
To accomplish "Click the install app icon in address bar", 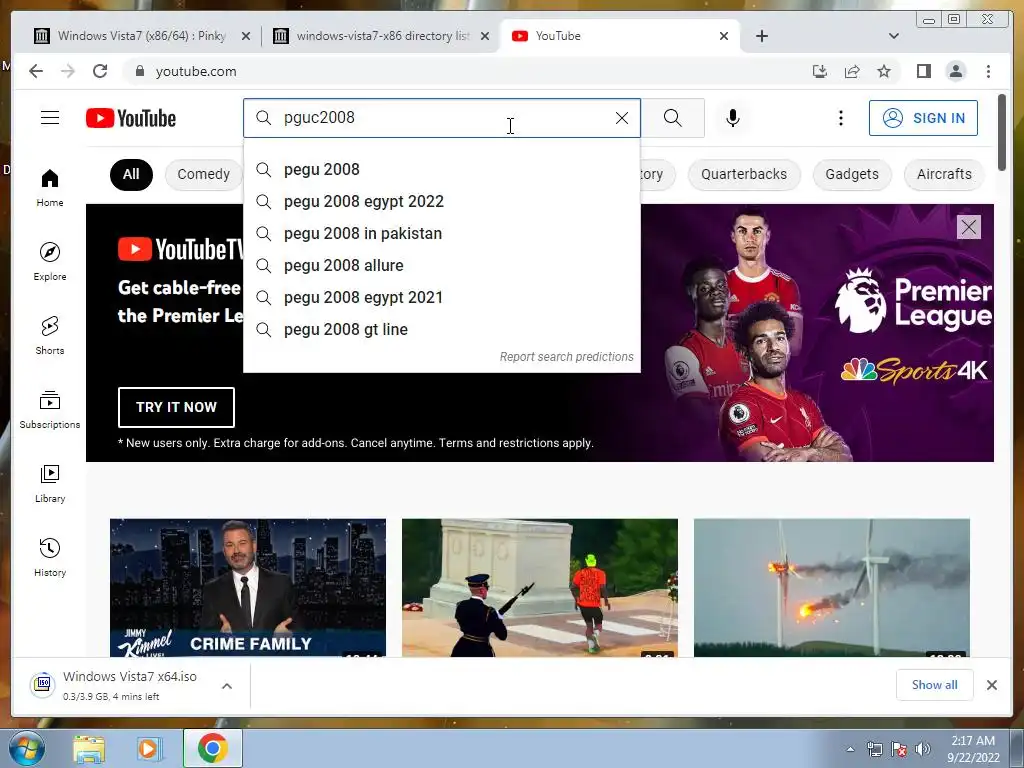I will pos(820,71).
